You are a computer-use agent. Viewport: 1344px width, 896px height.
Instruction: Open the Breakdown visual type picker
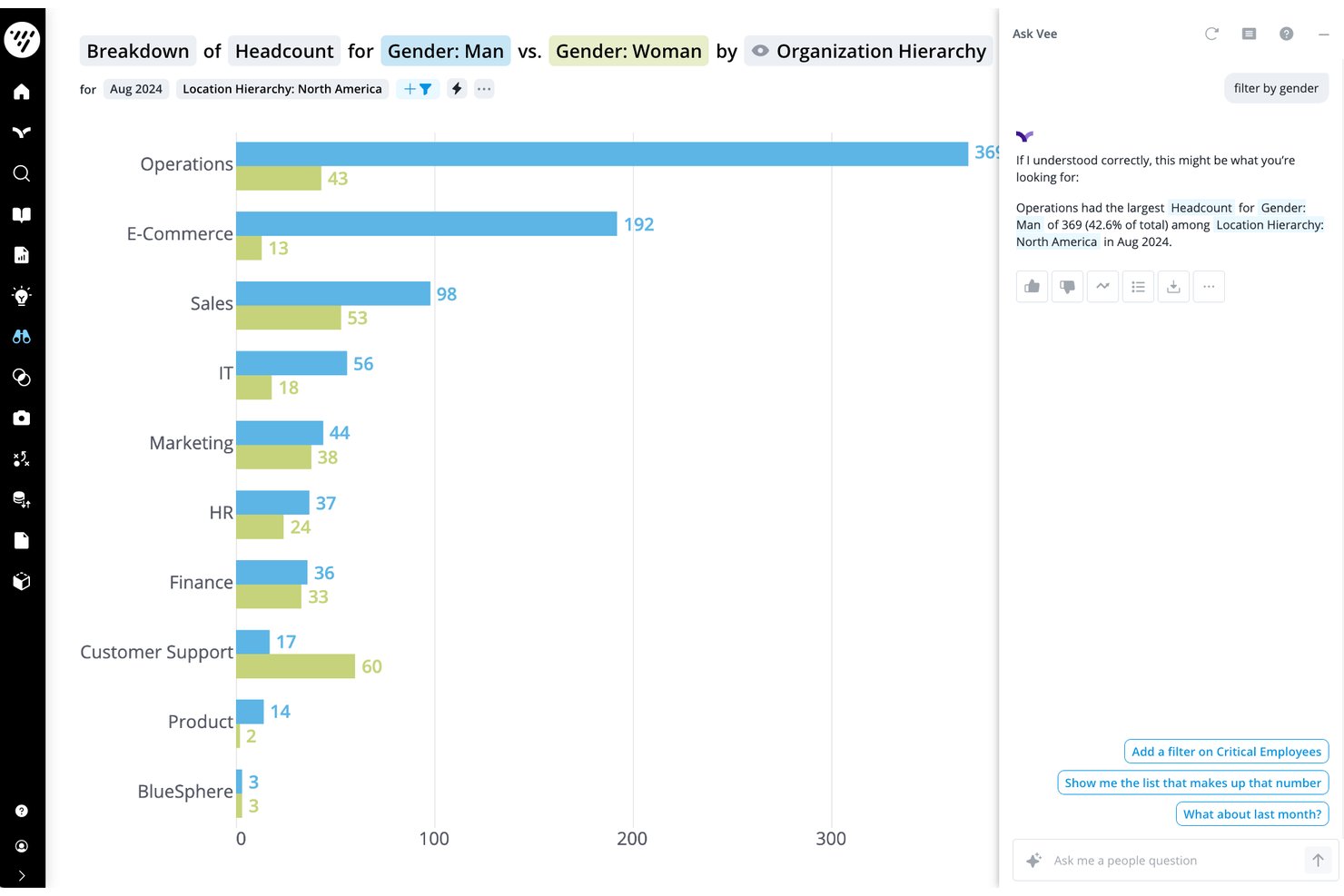(x=138, y=51)
